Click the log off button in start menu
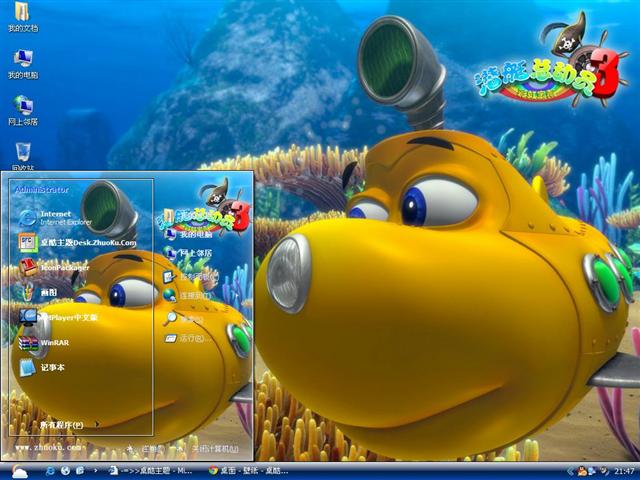 pos(143,449)
